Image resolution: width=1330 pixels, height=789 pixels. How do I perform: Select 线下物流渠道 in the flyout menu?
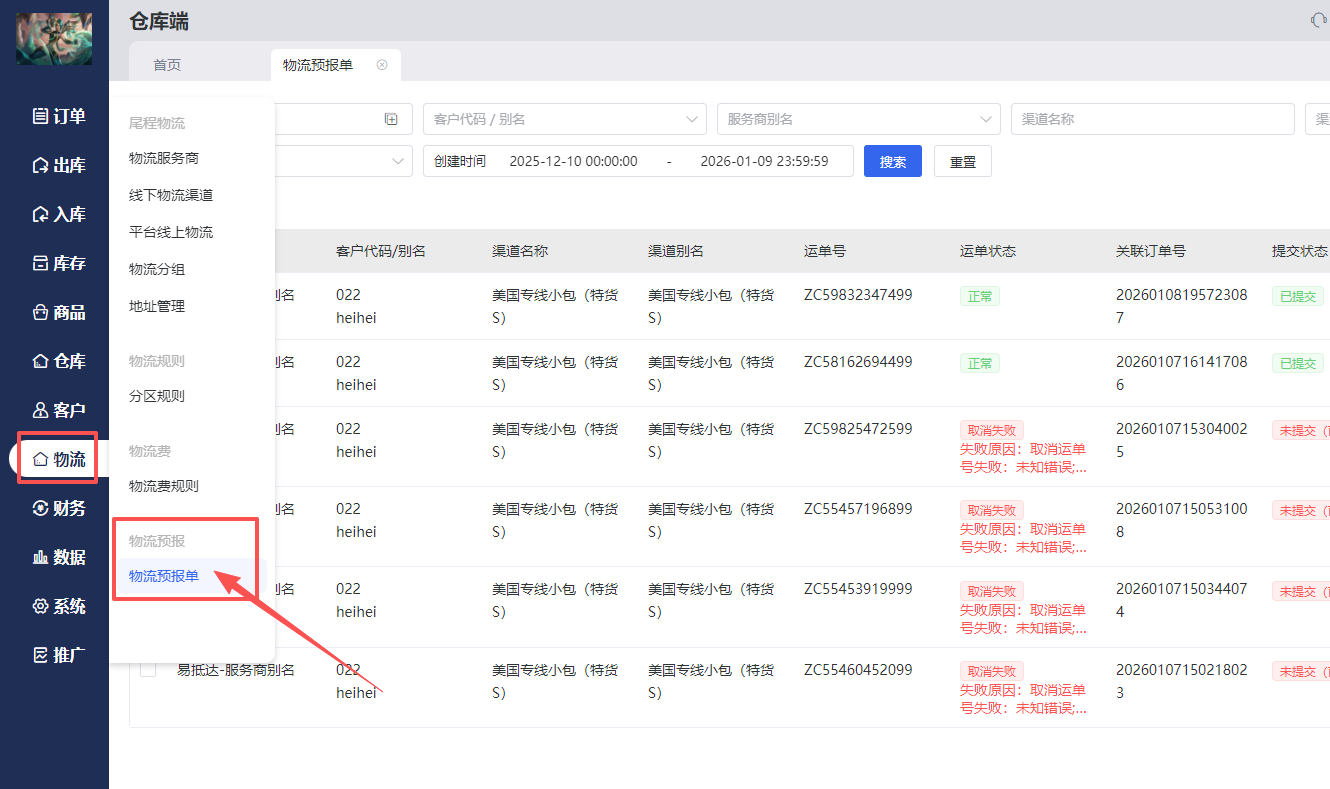[x=171, y=195]
